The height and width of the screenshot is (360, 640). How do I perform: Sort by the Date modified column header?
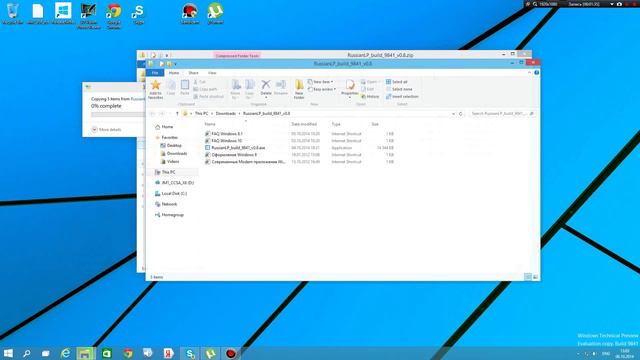(304, 124)
